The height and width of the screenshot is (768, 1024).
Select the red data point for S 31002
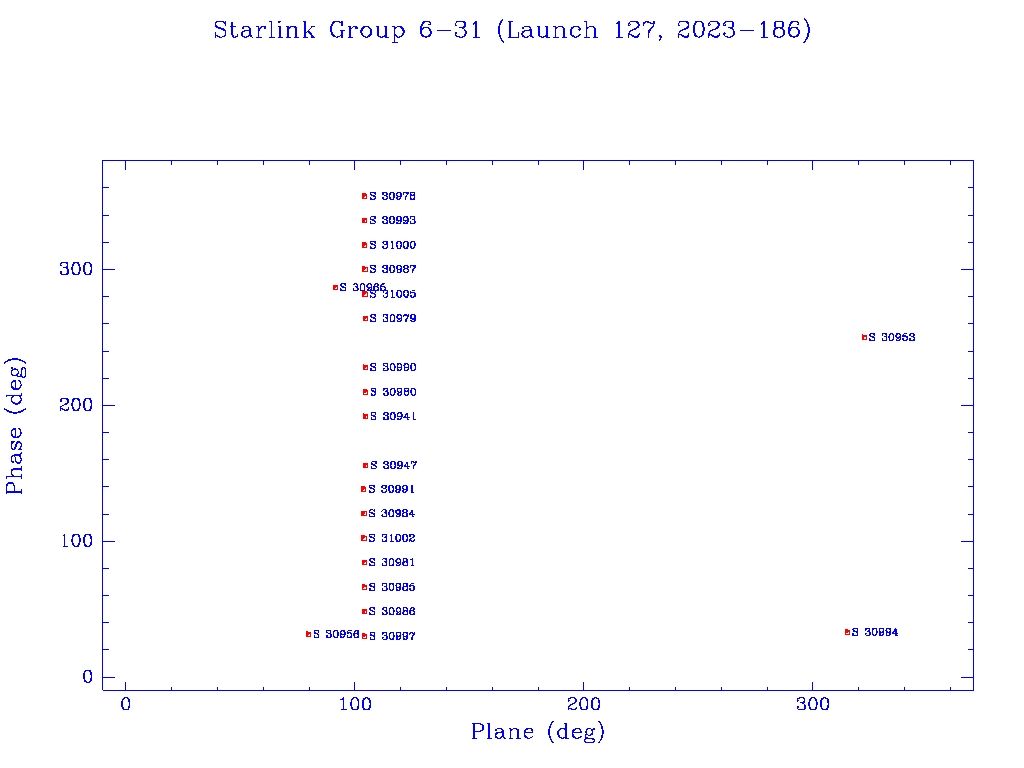(363, 538)
